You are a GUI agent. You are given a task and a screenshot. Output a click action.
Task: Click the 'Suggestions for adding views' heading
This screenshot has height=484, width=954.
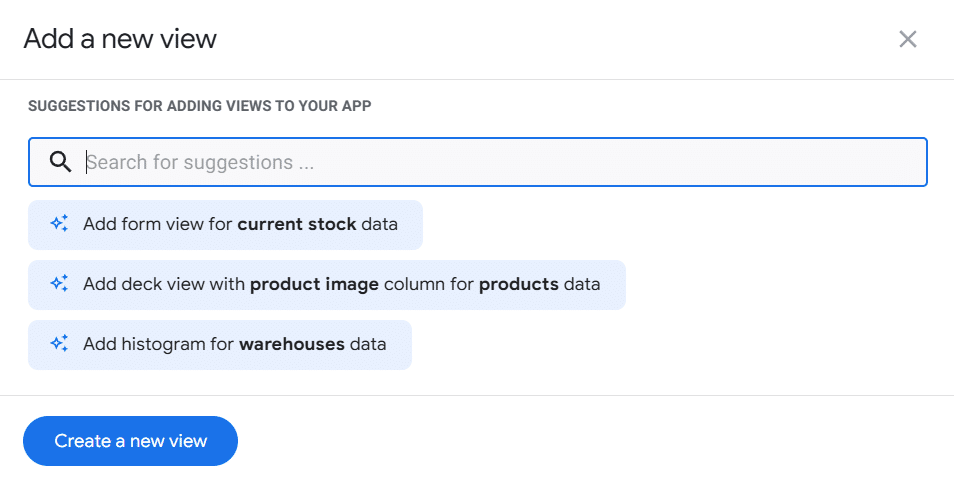(x=200, y=105)
